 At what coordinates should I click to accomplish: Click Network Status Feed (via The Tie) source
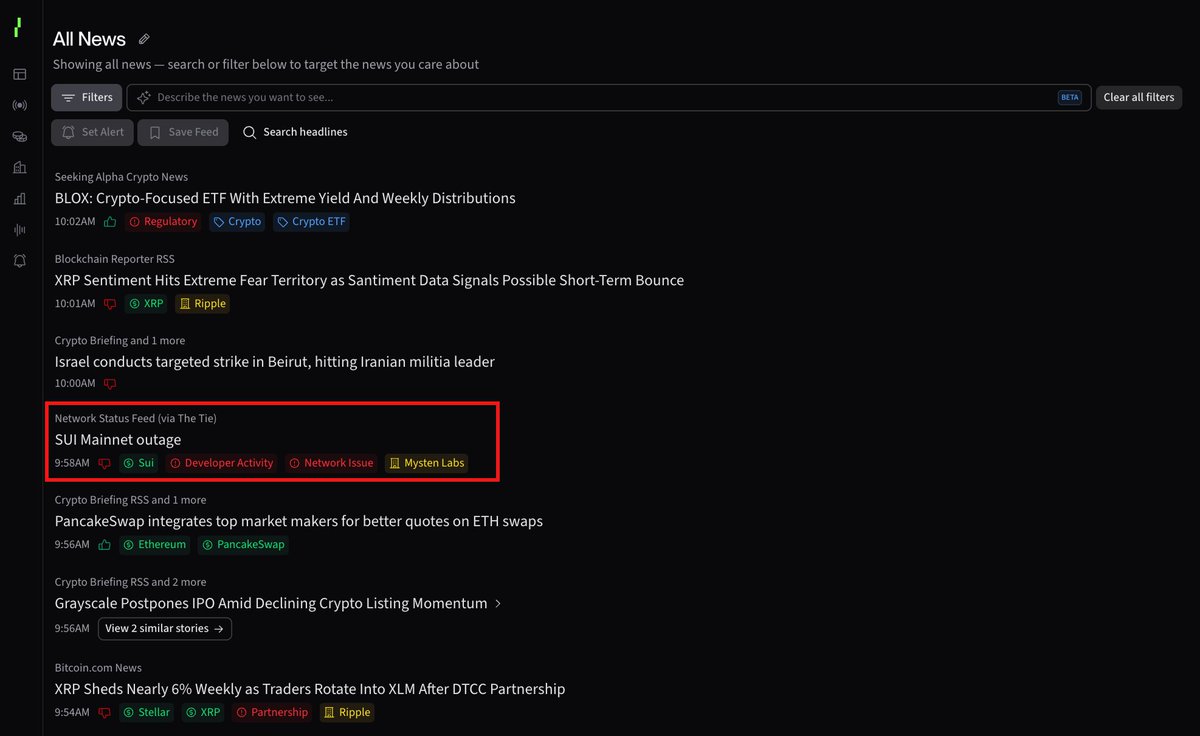click(x=136, y=418)
